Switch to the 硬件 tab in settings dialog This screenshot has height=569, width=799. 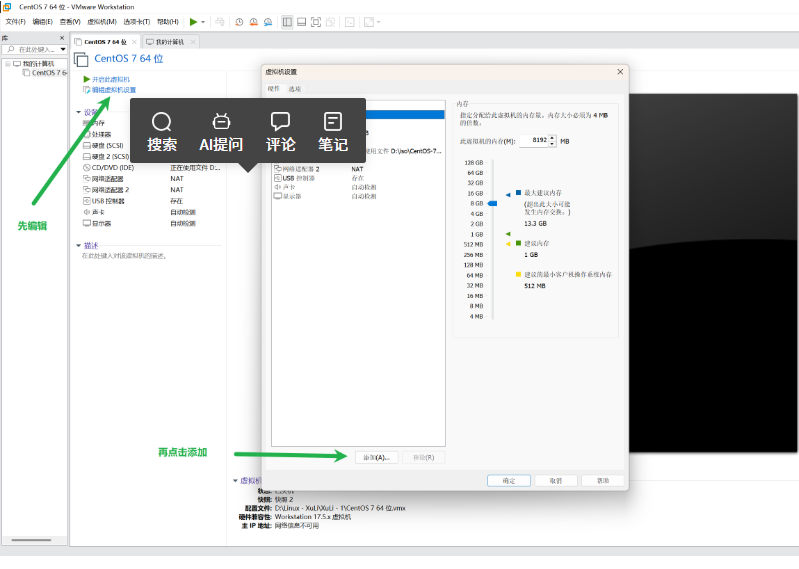274,89
